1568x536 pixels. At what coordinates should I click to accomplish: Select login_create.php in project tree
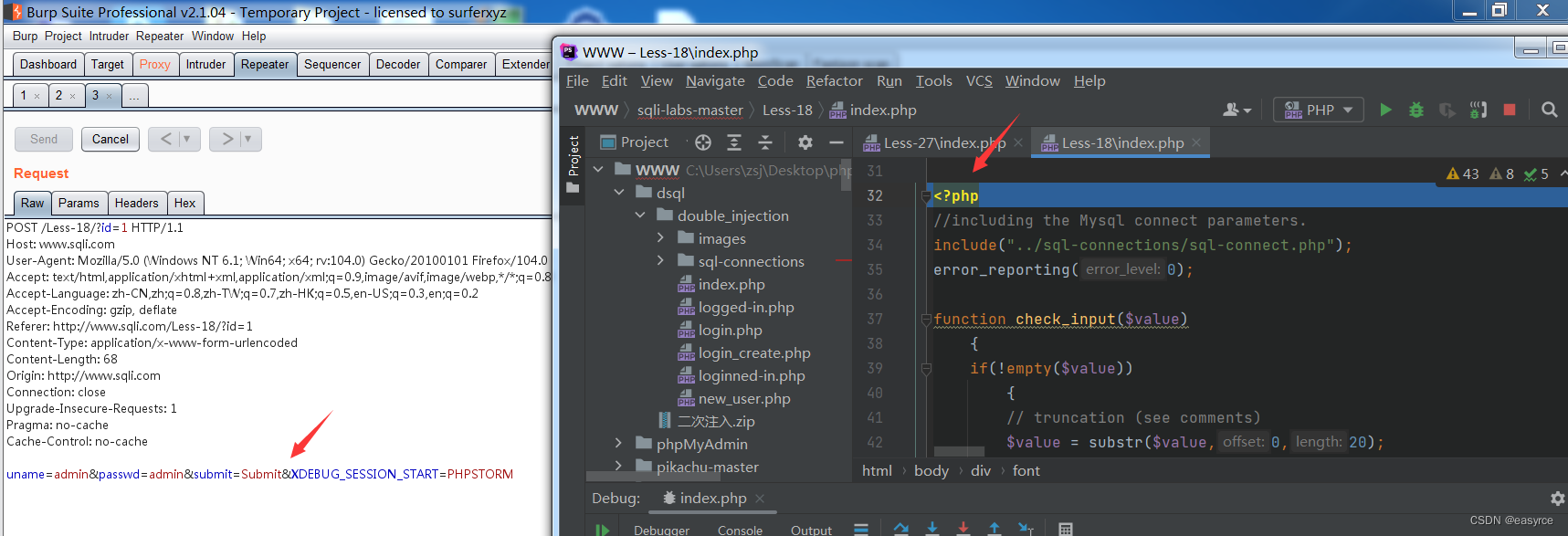[754, 352]
